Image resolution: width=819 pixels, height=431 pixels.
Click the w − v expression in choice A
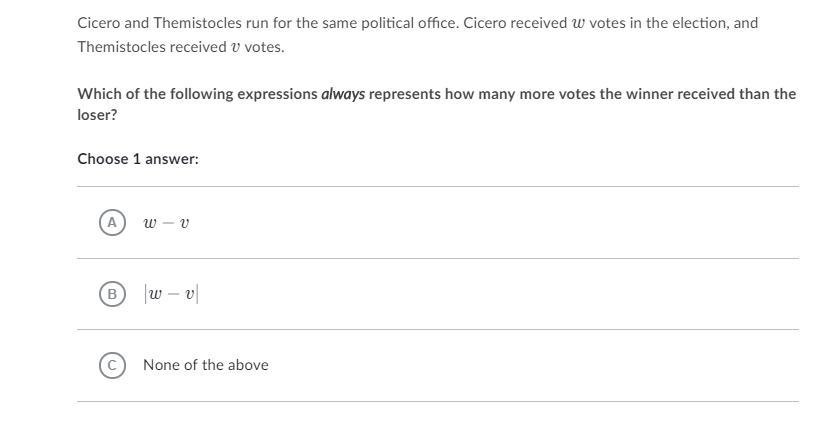(x=166, y=223)
